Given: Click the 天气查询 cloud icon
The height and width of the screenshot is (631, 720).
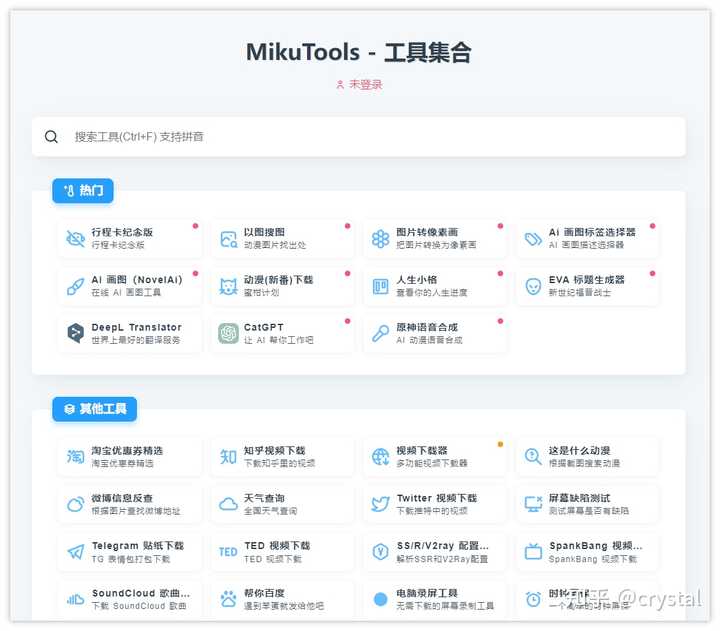Looking at the screenshot, I should click(x=228, y=504).
